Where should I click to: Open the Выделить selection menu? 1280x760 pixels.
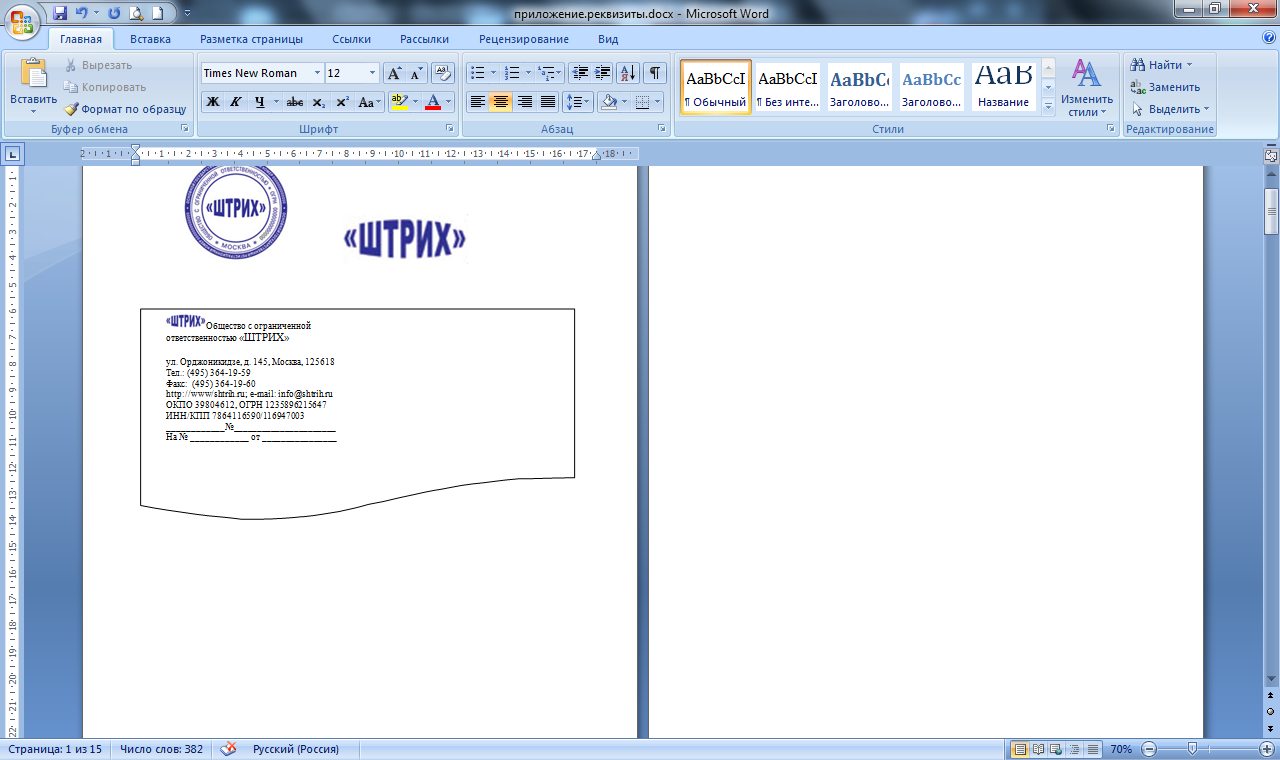point(1170,109)
